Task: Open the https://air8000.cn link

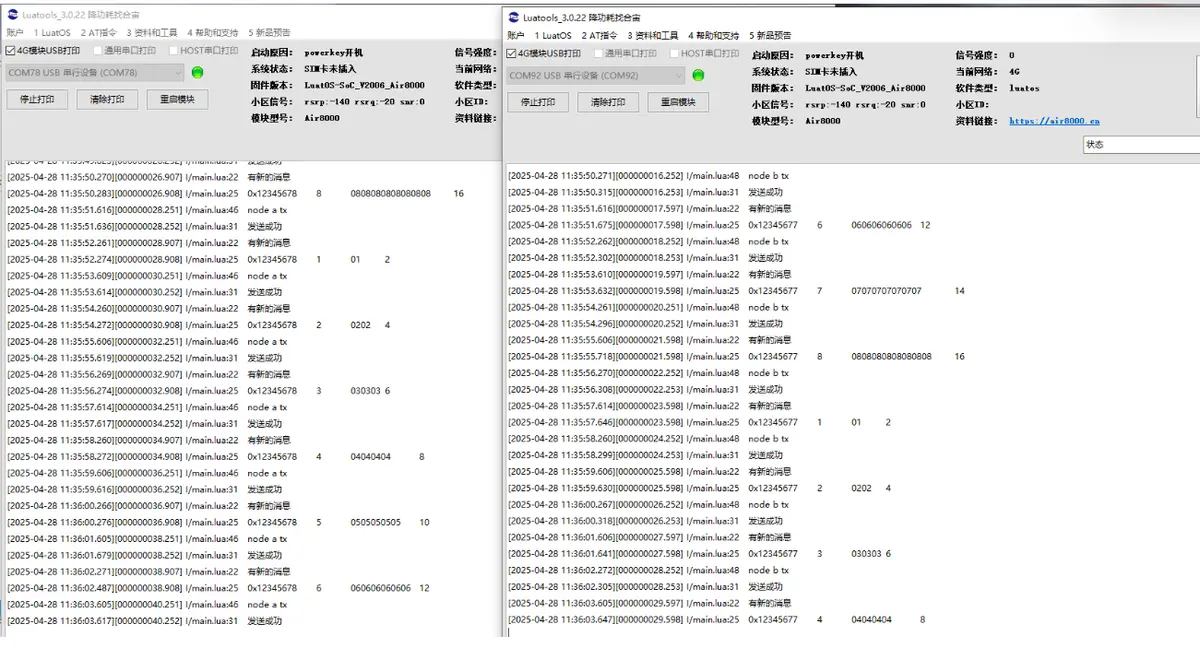Action: click(x=1054, y=121)
